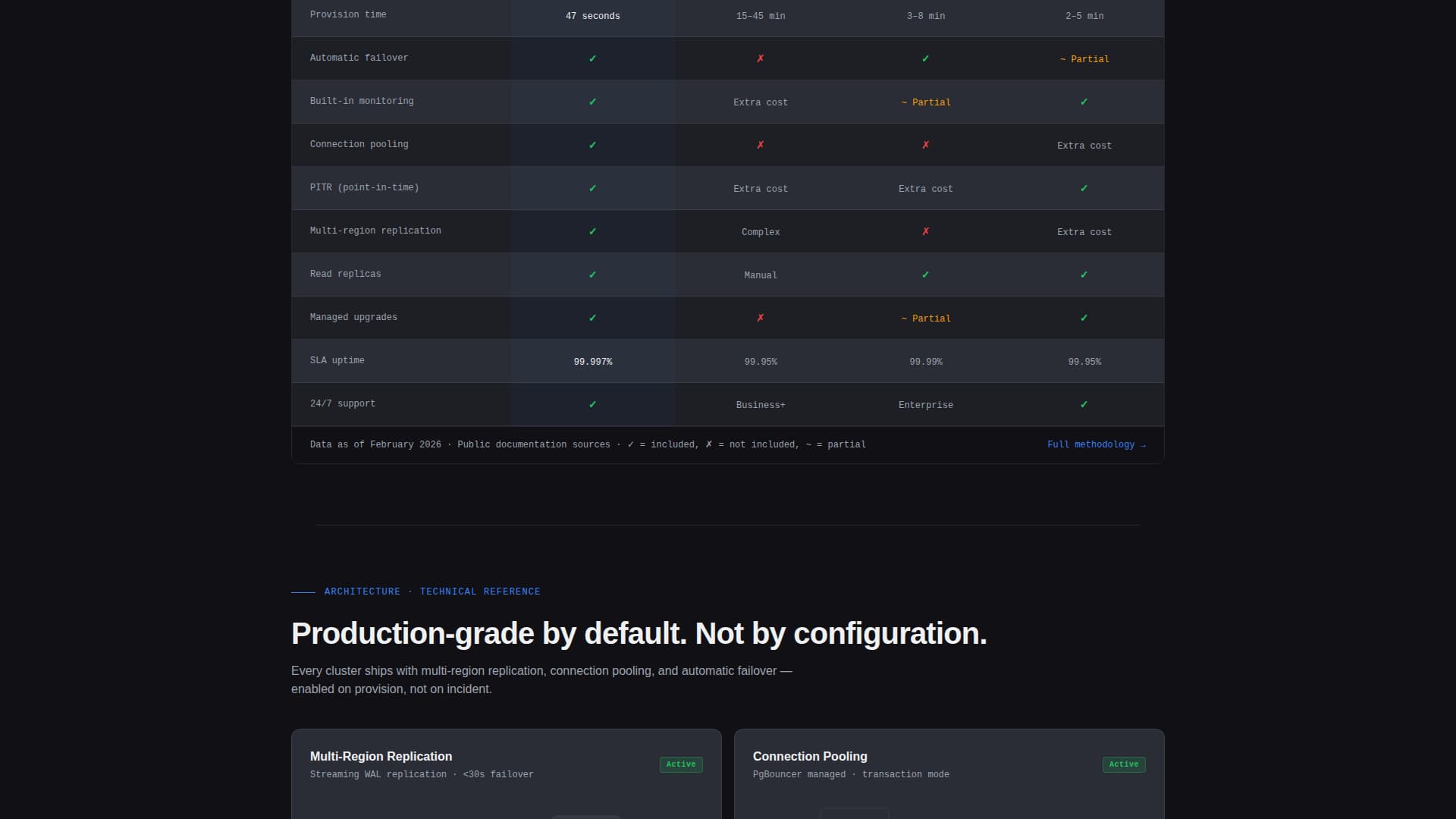Click the red X in Managed upgrades row
Image resolution: width=1456 pixels, height=819 pixels.
pyautogui.click(x=761, y=318)
